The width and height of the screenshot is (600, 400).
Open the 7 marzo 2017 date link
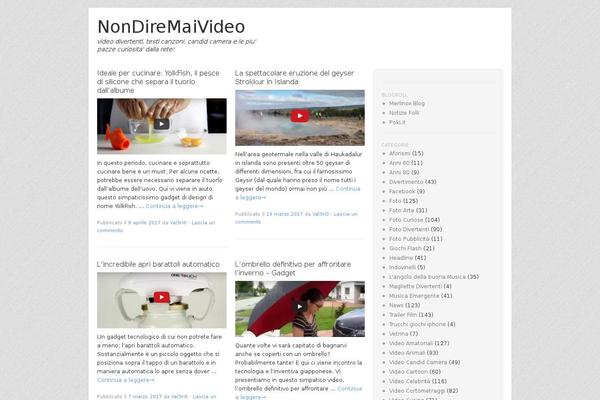point(145,397)
